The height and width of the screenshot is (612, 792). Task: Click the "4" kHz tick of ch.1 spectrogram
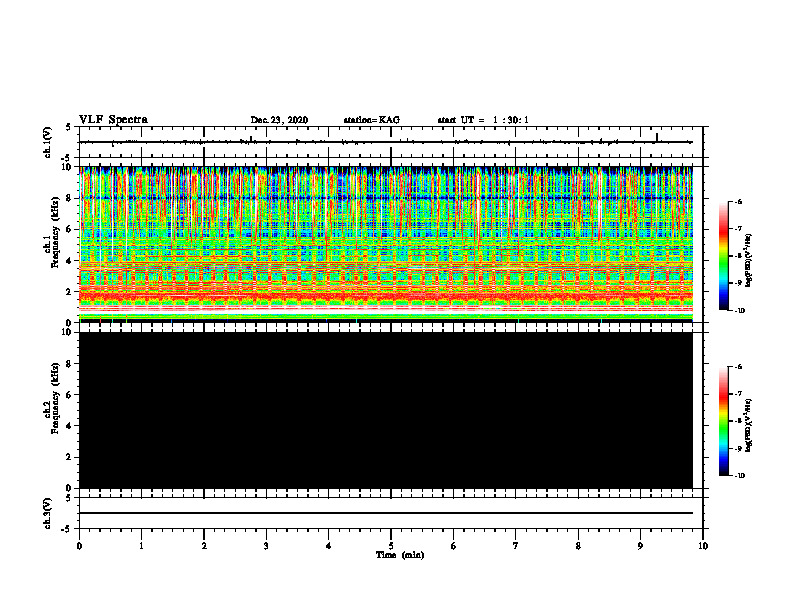click(x=70, y=261)
